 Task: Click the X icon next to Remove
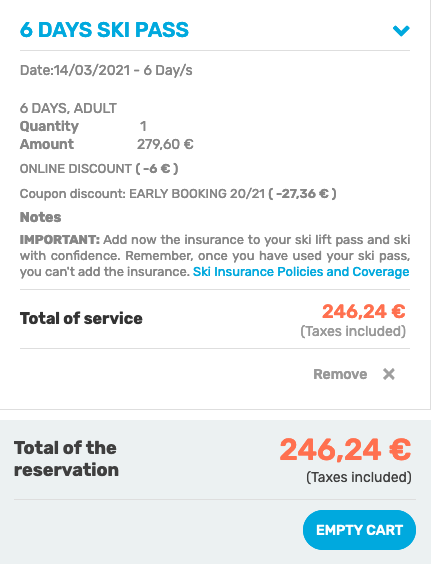tap(389, 374)
